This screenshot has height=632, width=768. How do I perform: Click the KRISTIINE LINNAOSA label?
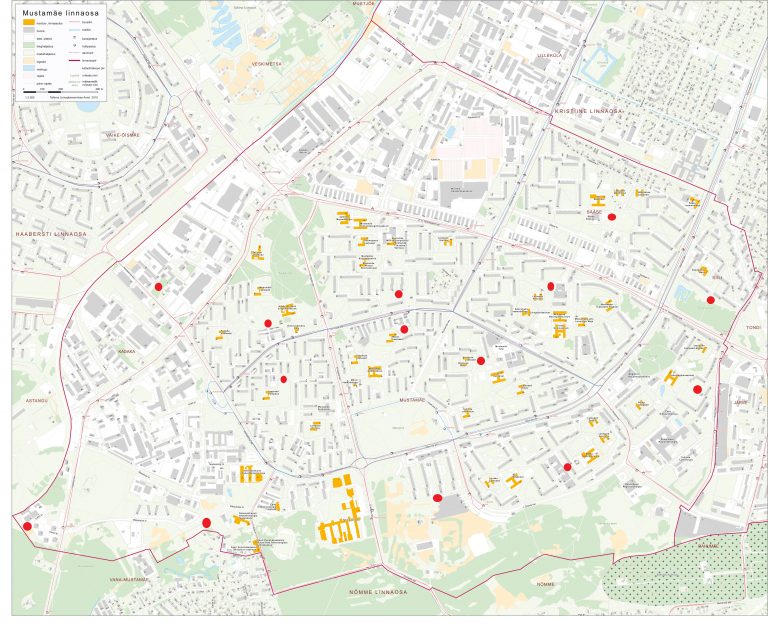tap(589, 111)
